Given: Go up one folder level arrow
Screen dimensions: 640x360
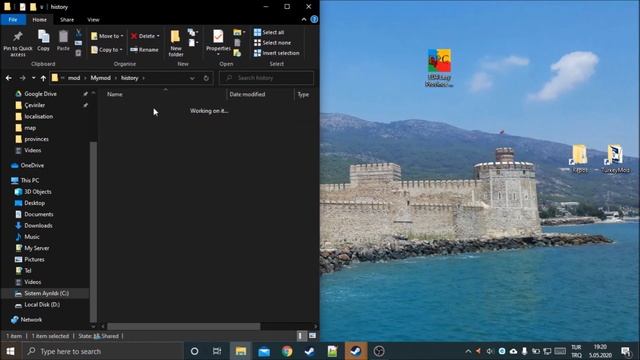Looking at the screenshot, I should click(43, 78).
